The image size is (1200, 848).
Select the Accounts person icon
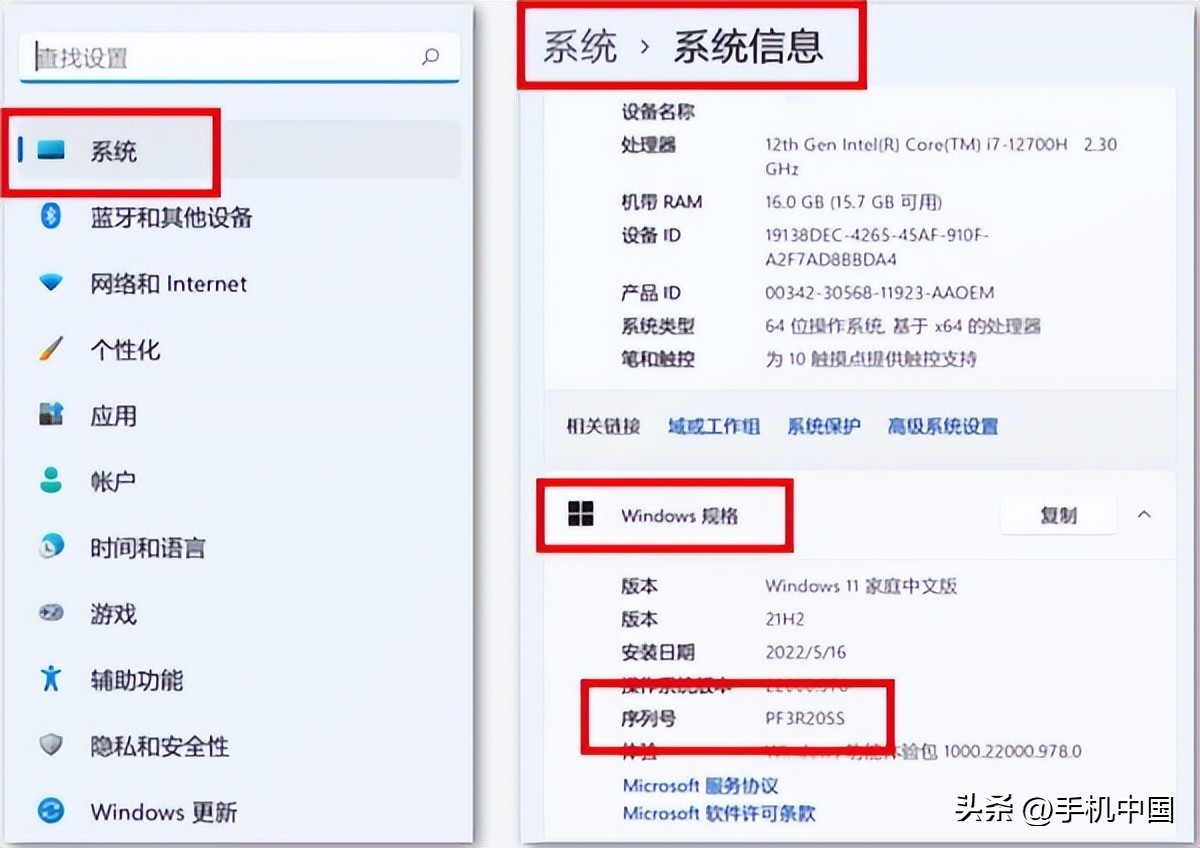(x=51, y=481)
